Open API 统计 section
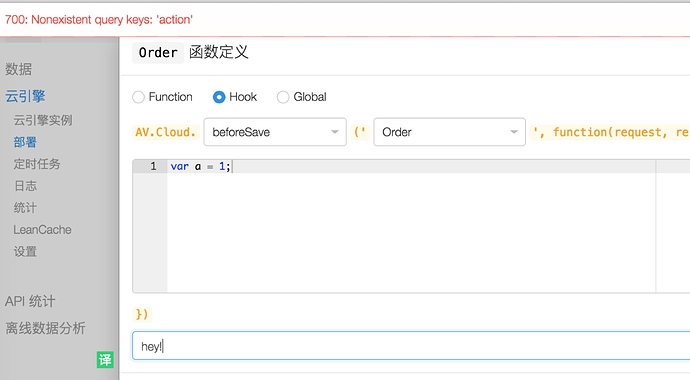Viewport: 690px width, 380px height. 30,301
